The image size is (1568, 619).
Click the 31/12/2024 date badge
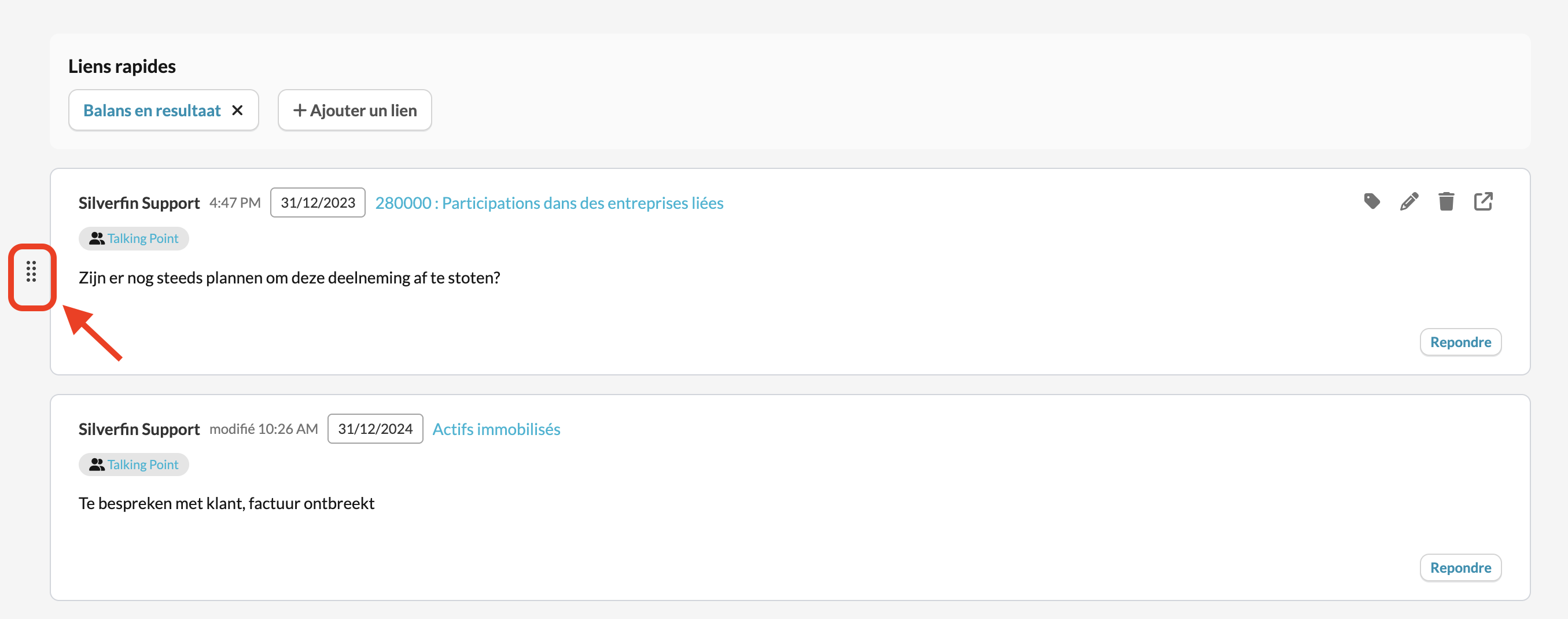pyautogui.click(x=375, y=429)
